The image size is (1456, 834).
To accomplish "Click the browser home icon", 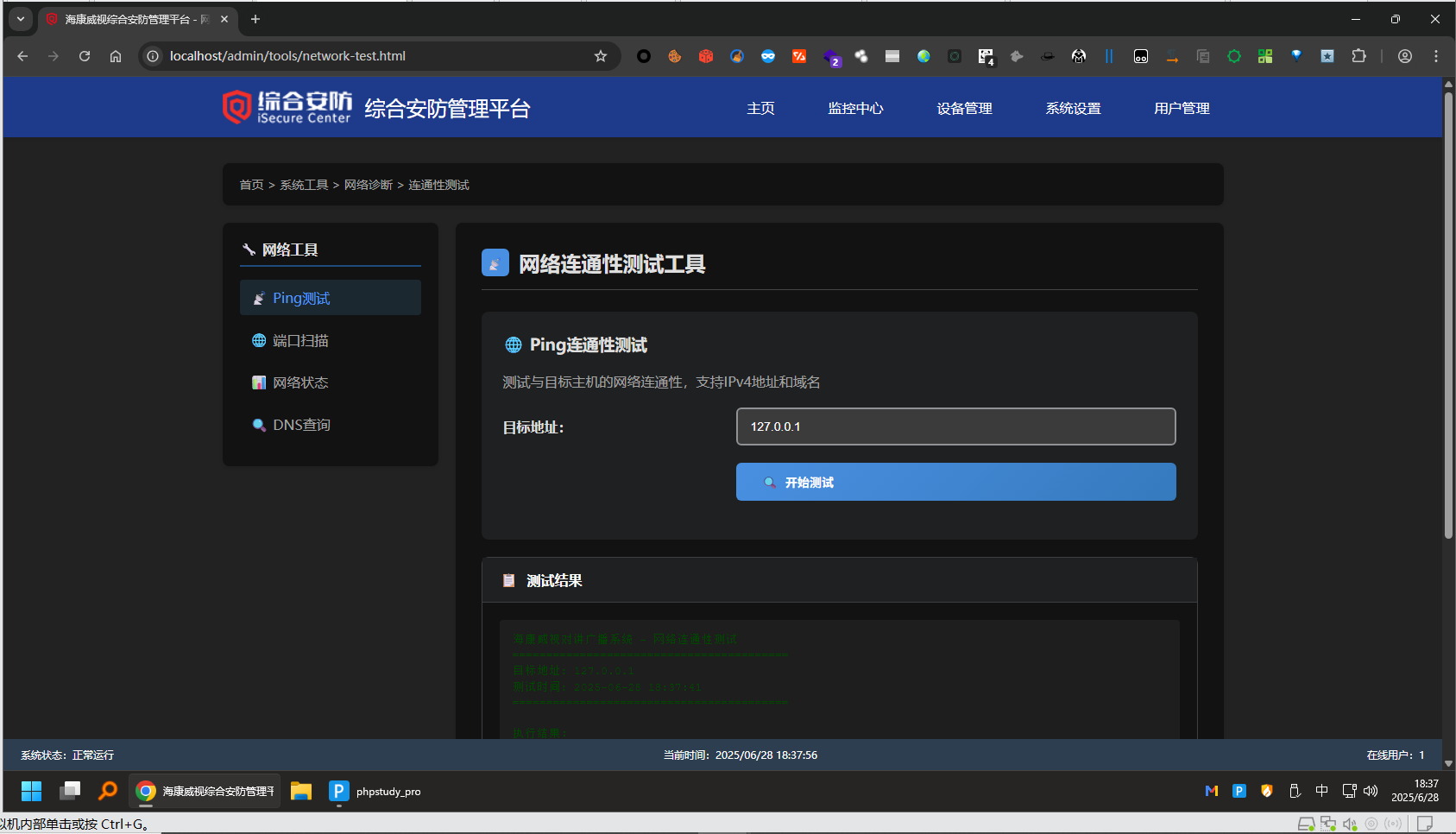I will click(116, 56).
